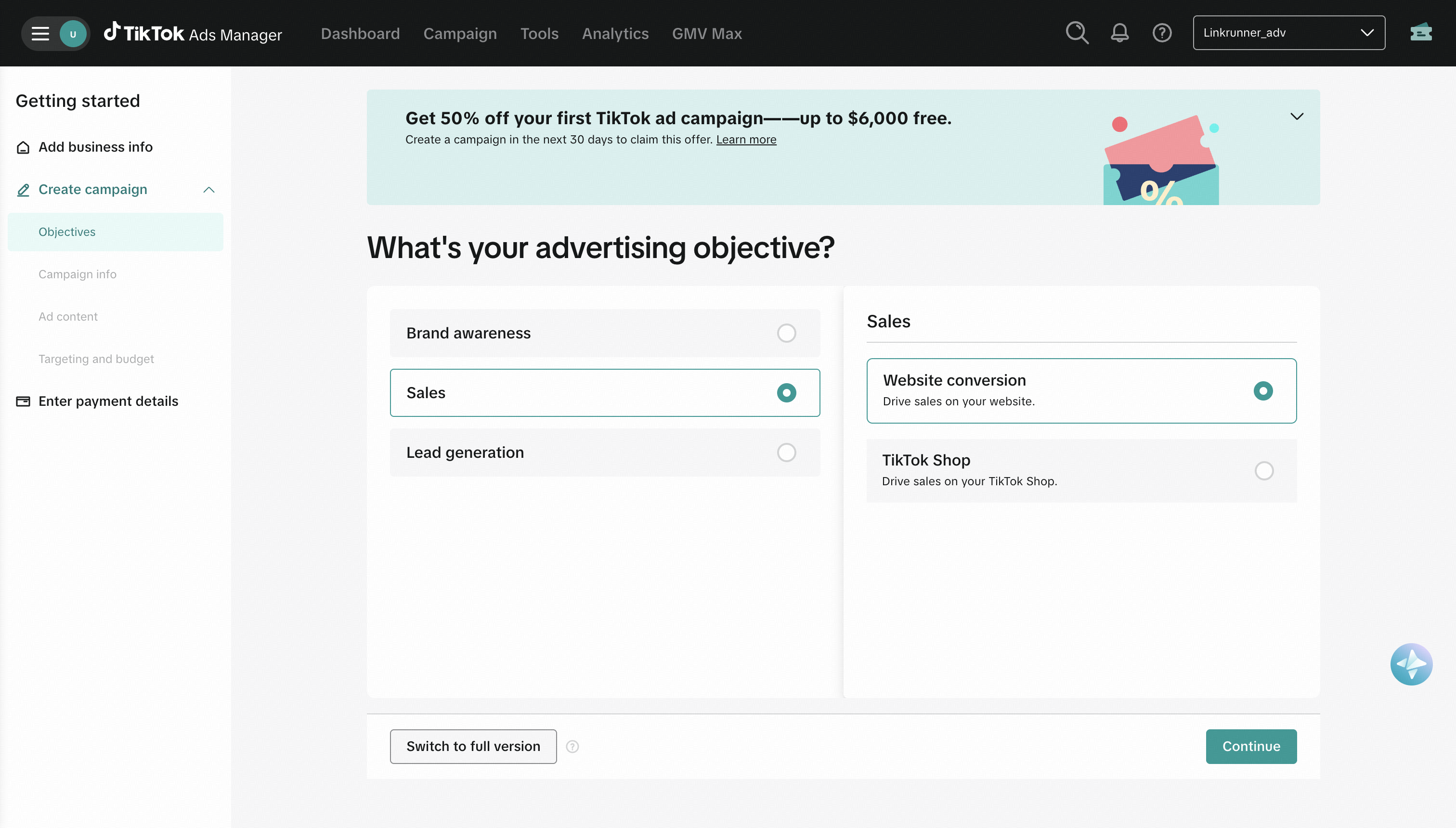This screenshot has height=828, width=1456.
Task: Select Ad content step in sidebar
Action: pyautogui.click(x=68, y=317)
